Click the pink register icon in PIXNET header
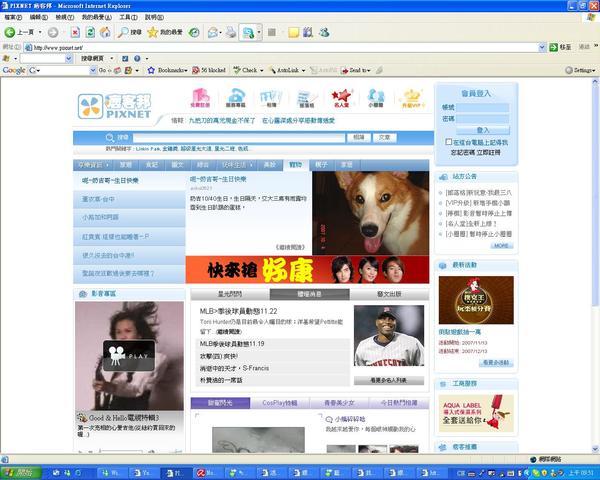 click(x=201, y=98)
